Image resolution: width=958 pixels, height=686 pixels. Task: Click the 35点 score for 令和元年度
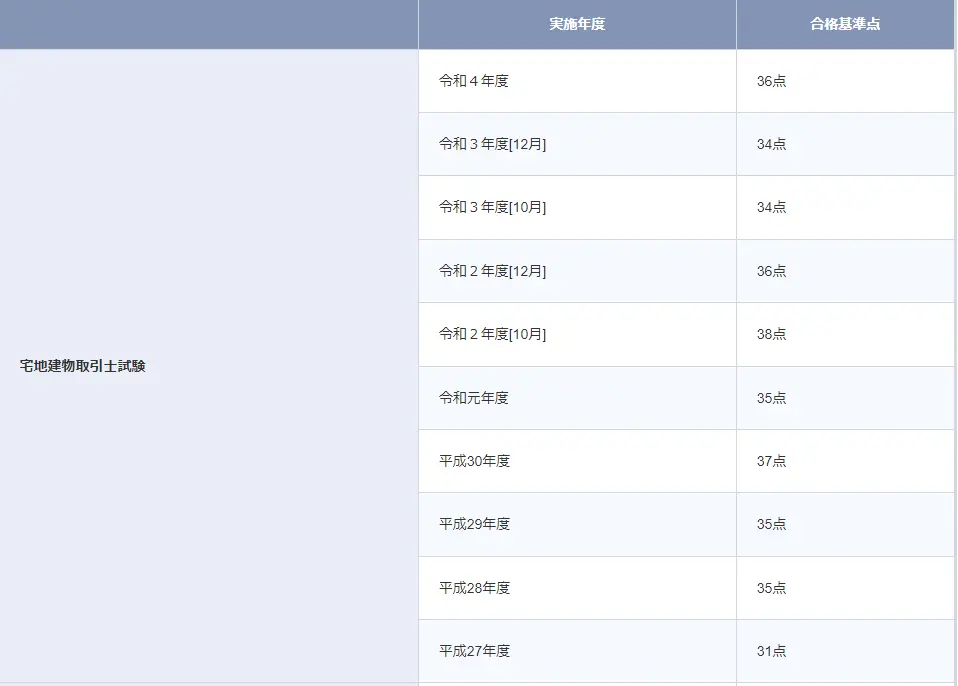click(x=846, y=398)
